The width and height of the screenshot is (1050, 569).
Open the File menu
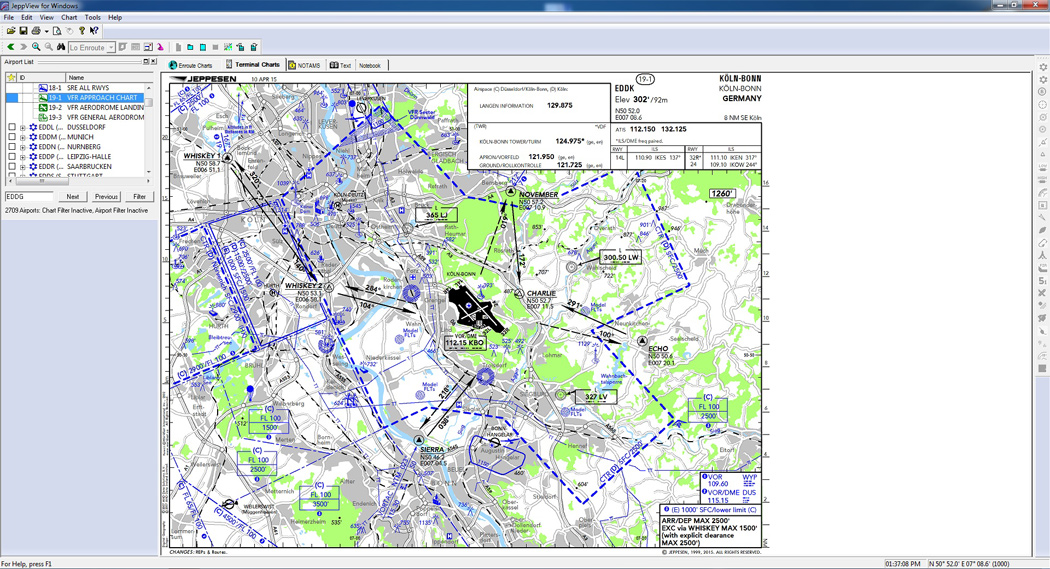coord(9,17)
